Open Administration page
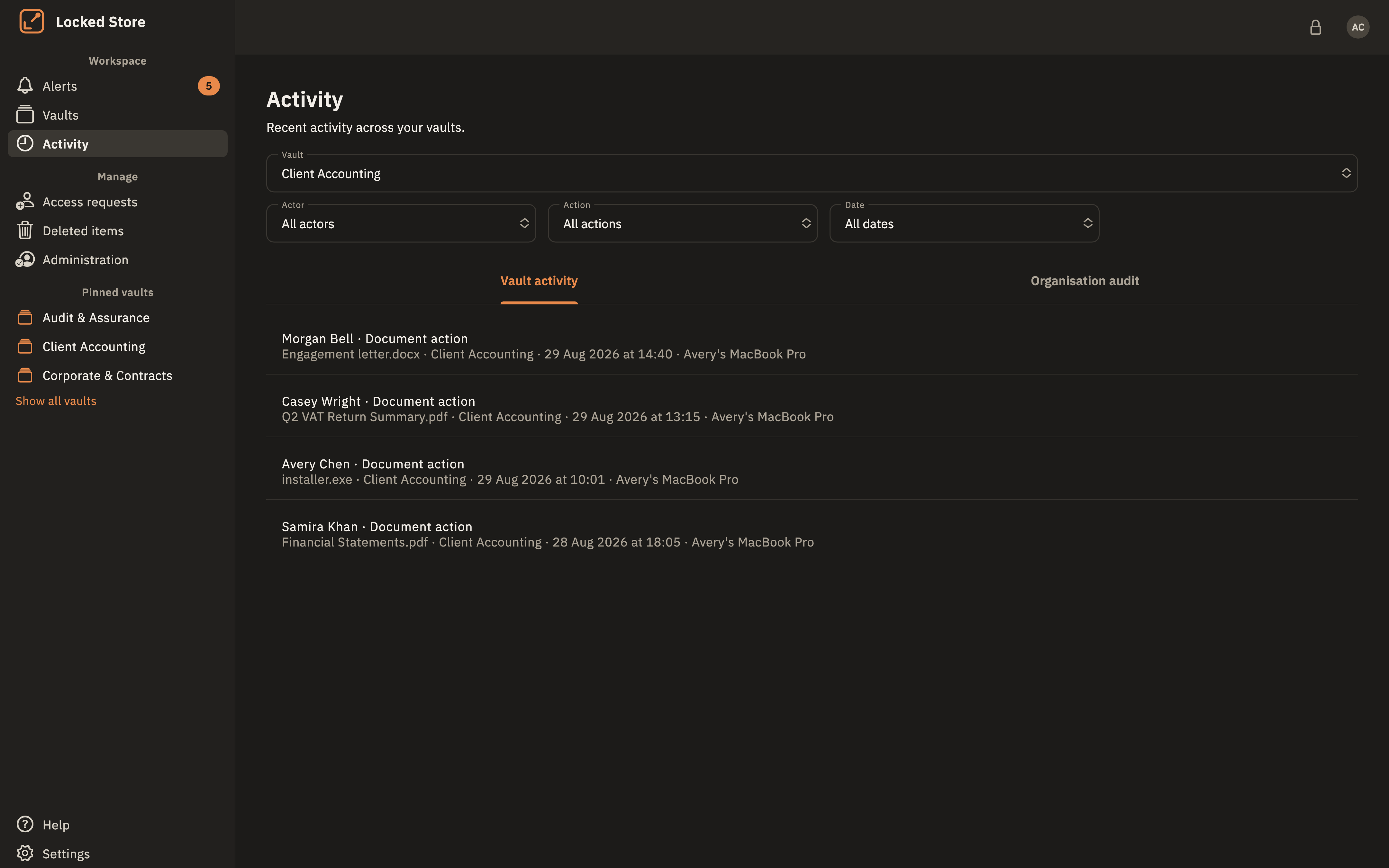This screenshot has width=1389, height=868. [118, 259]
